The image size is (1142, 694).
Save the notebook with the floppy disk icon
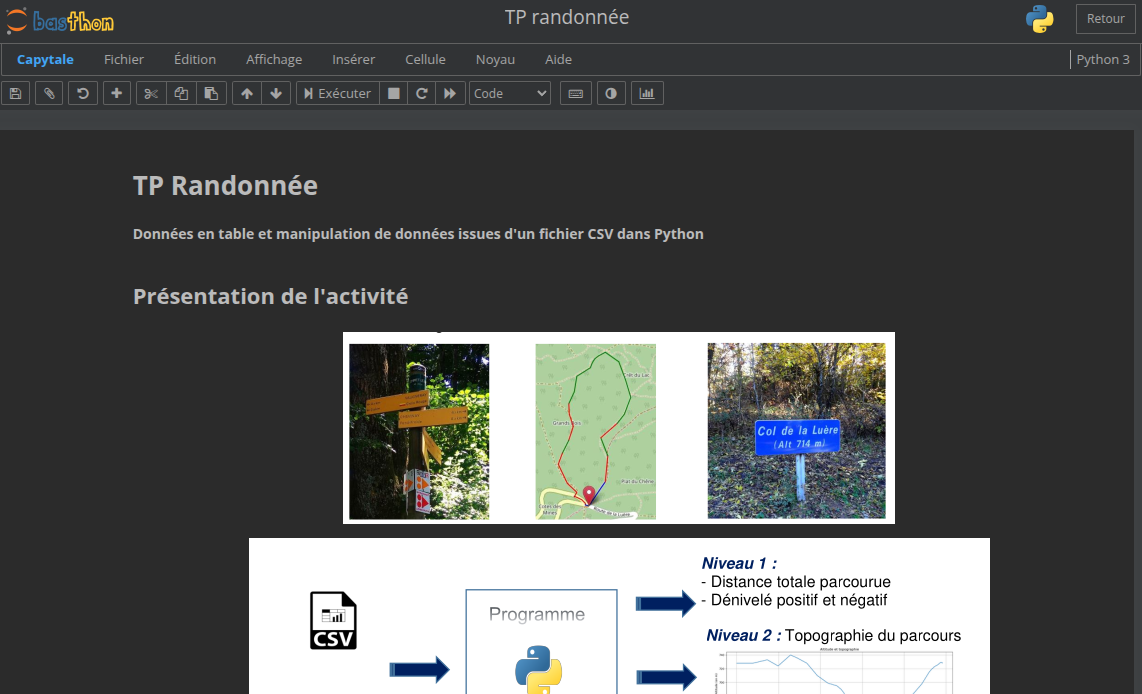pyautogui.click(x=15, y=93)
